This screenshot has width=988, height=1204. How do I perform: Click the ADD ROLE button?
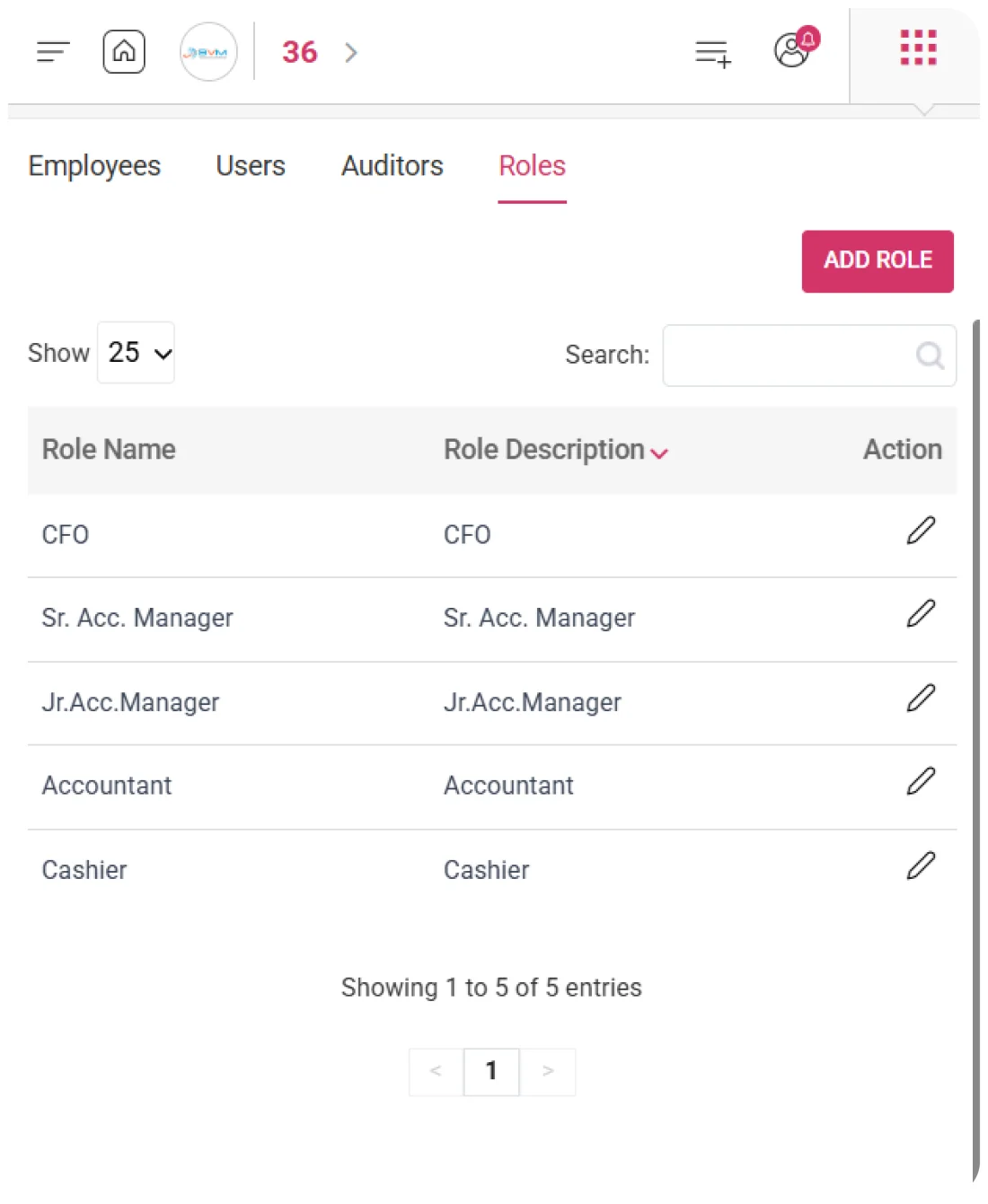(878, 261)
